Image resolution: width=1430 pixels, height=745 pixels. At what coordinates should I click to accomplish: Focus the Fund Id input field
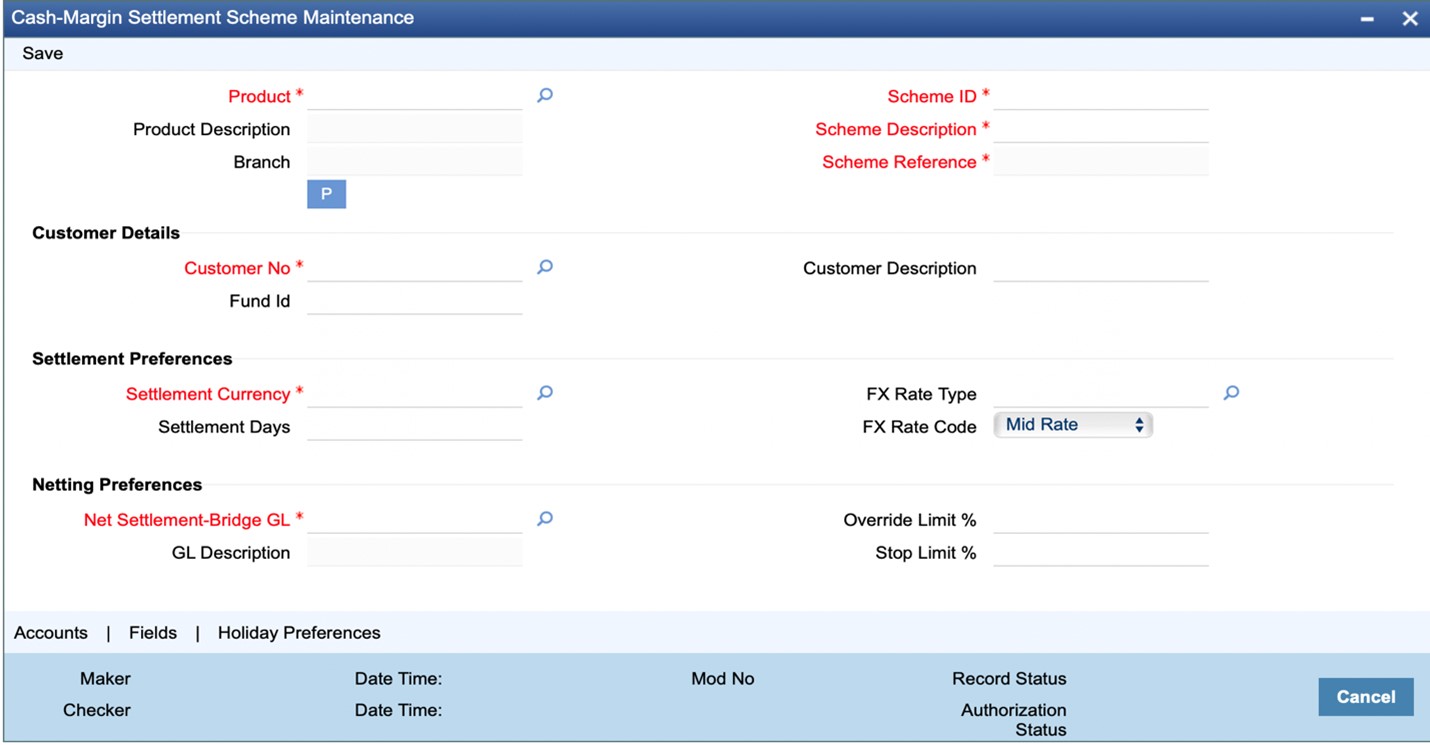pyautogui.click(x=415, y=301)
